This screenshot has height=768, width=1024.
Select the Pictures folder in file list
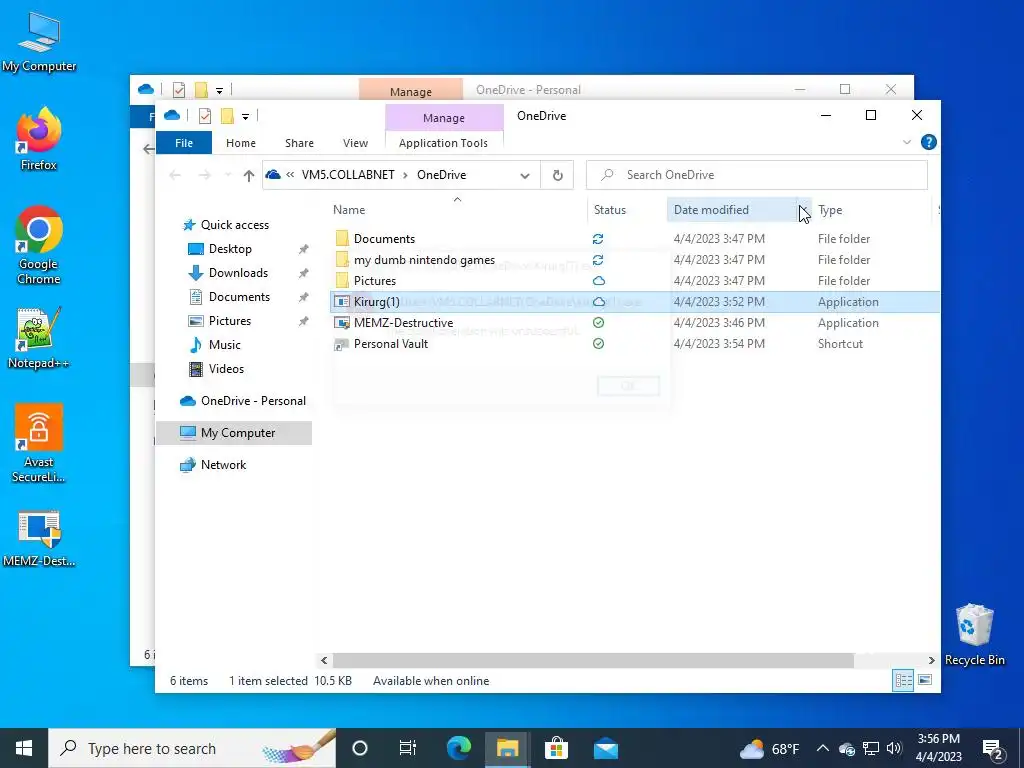coord(375,281)
